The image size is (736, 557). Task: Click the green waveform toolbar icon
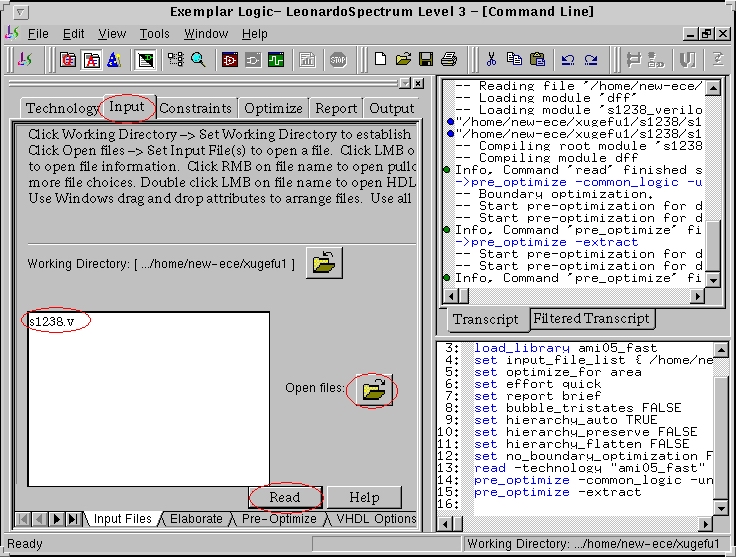[x=276, y=60]
